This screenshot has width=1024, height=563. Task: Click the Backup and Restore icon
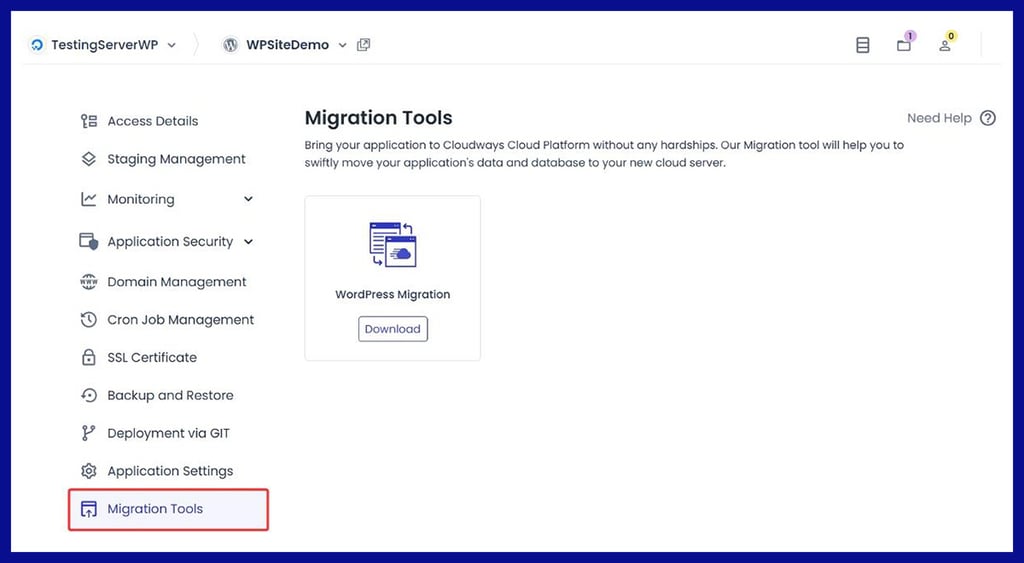point(89,395)
